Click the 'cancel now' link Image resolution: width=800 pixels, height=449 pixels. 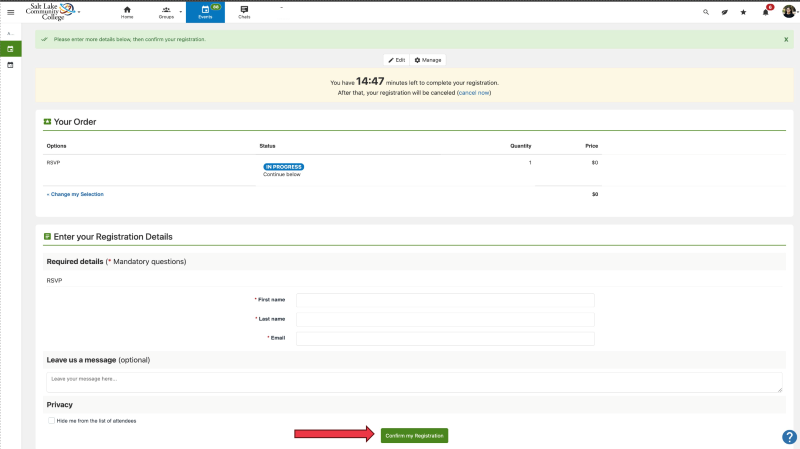click(474, 92)
